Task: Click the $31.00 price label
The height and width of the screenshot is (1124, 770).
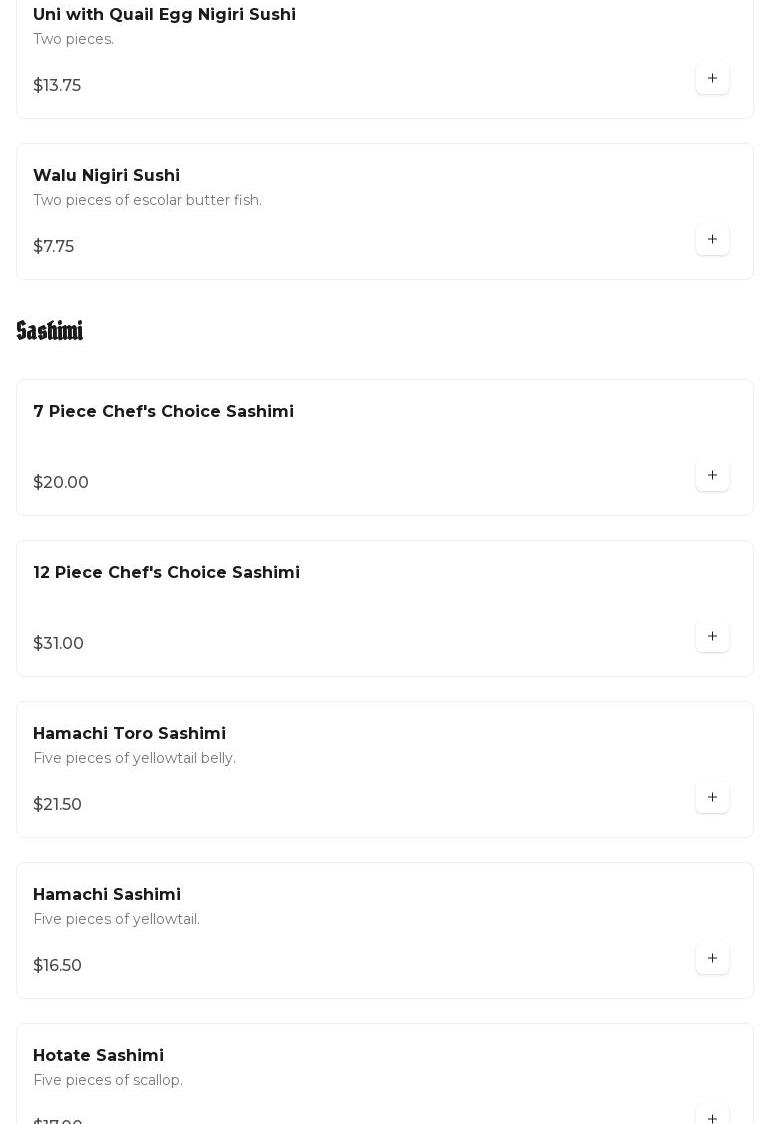Action: coord(58,644)
